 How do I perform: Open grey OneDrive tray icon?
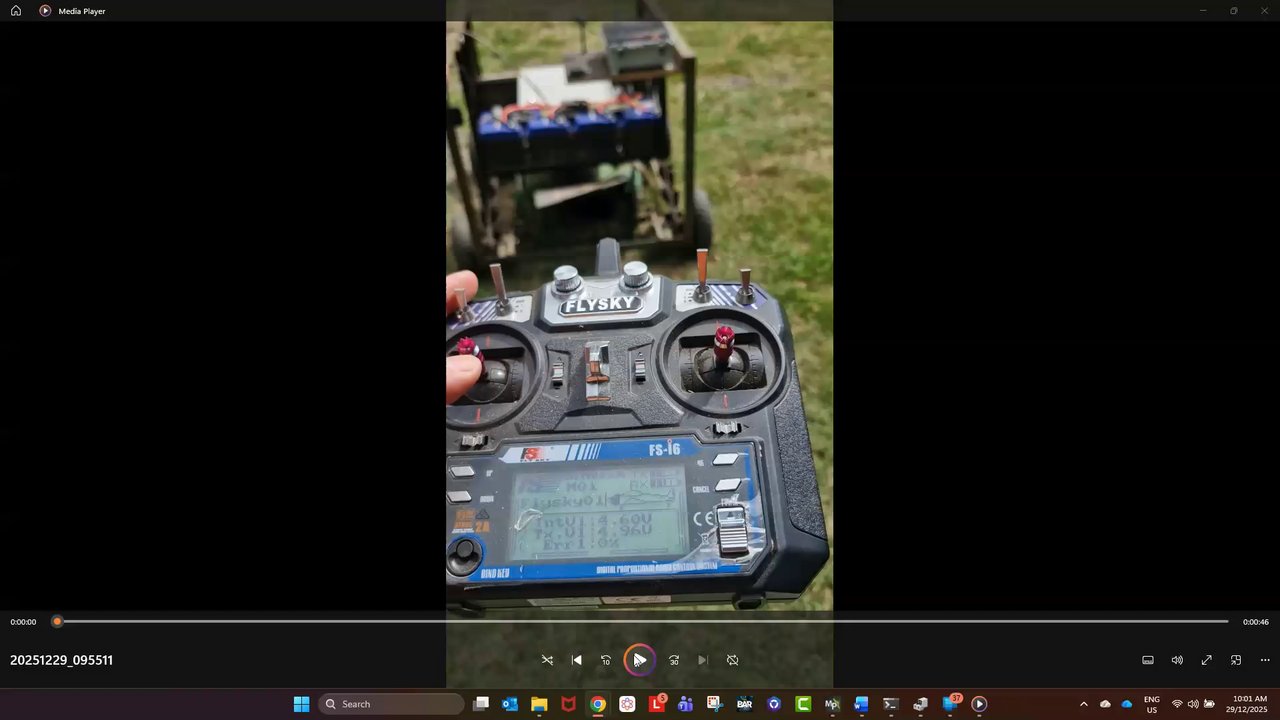click(x=1105, y=704)
